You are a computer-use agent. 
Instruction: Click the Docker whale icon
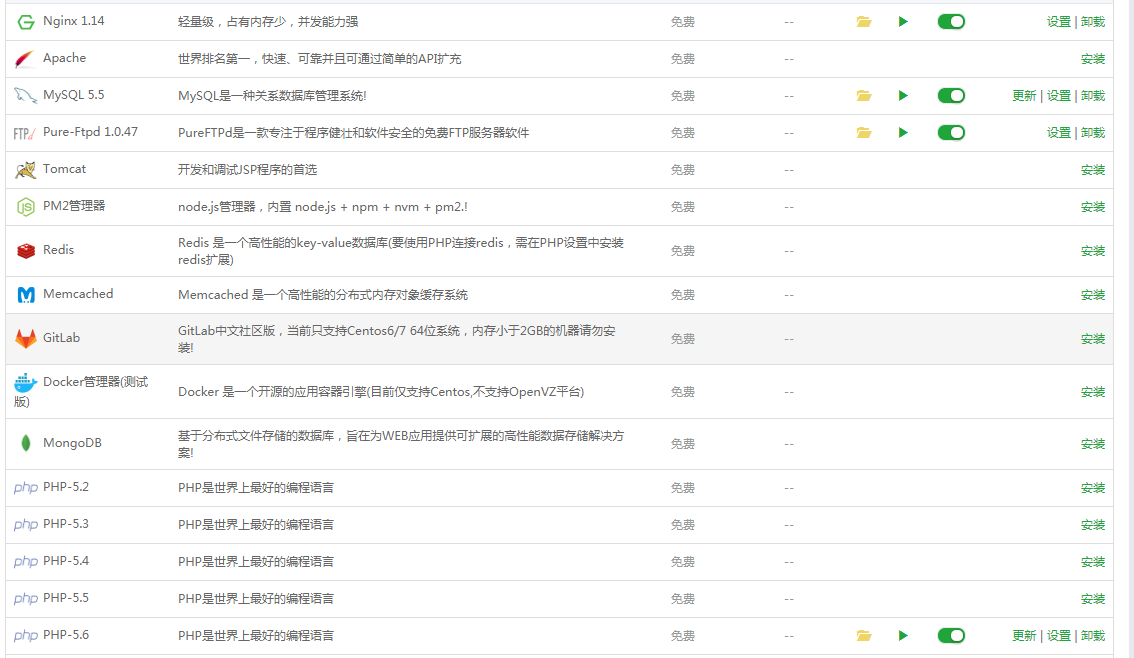(25, 383)
